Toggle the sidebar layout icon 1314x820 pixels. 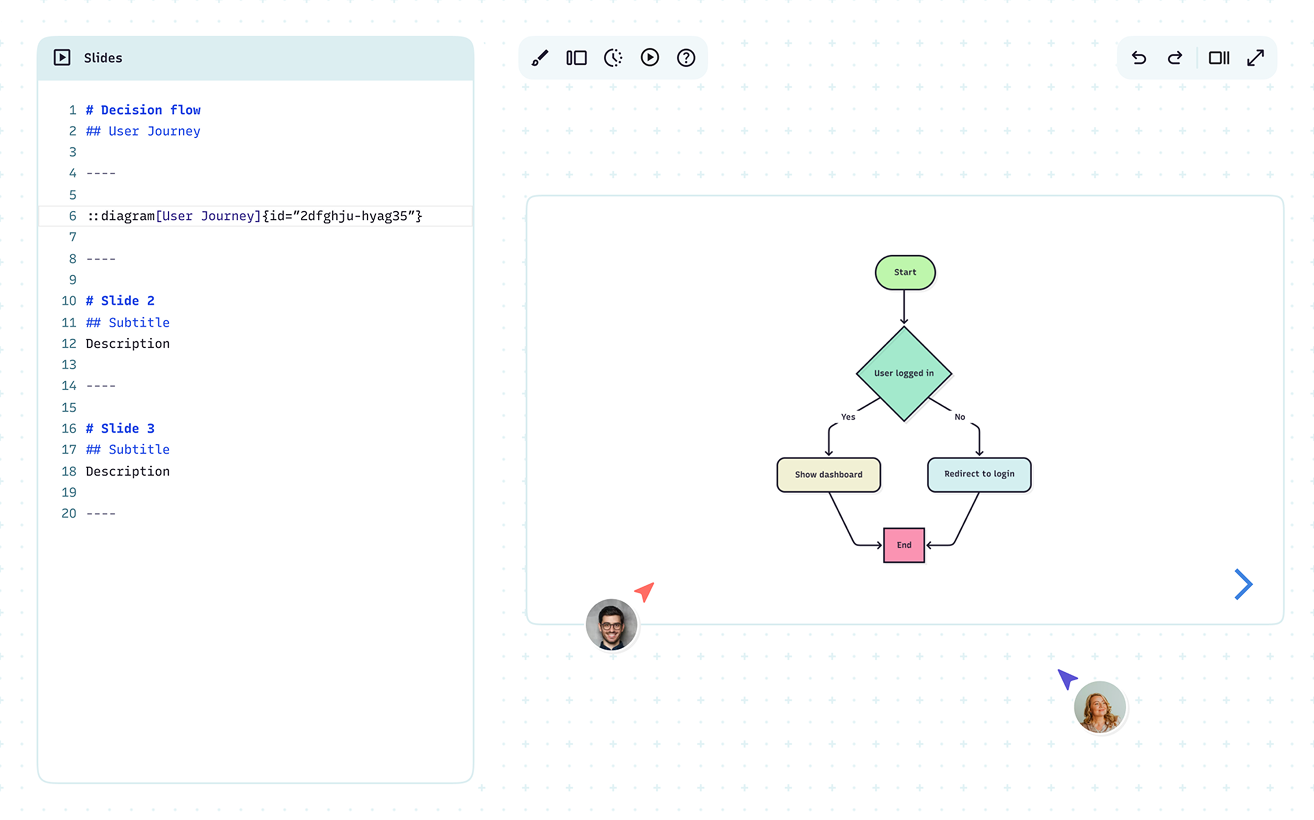tap(577, 58)
